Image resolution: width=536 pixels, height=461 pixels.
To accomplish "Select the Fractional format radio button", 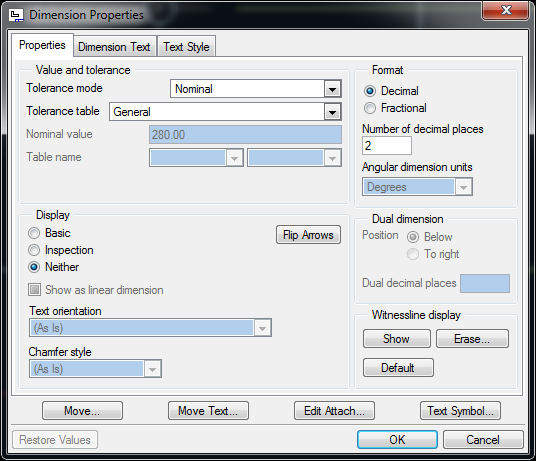I will pos(370,108).
